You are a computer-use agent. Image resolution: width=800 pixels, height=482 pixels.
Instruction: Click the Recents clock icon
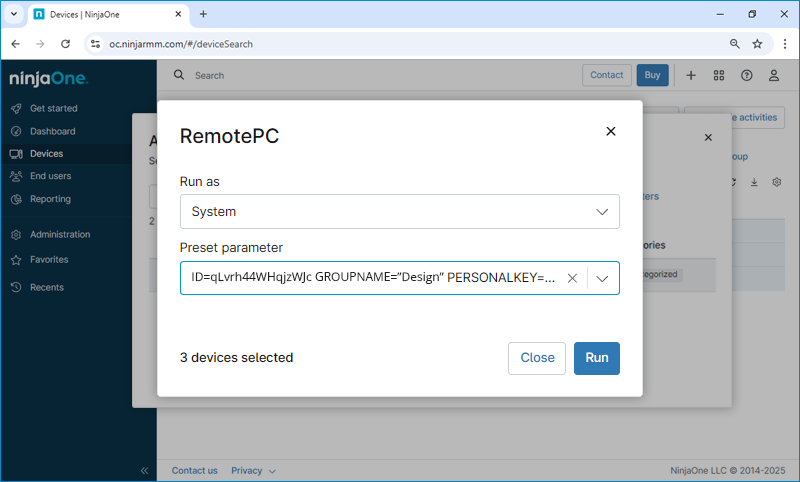(16, 287)
